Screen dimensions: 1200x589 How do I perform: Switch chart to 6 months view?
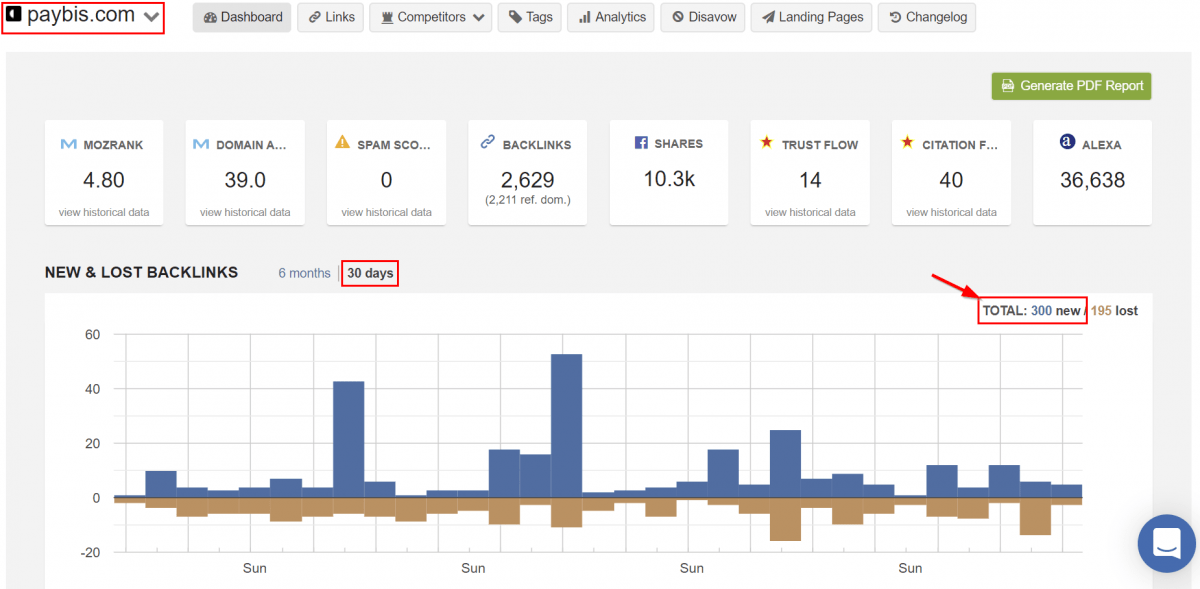(x=304, y=273)
